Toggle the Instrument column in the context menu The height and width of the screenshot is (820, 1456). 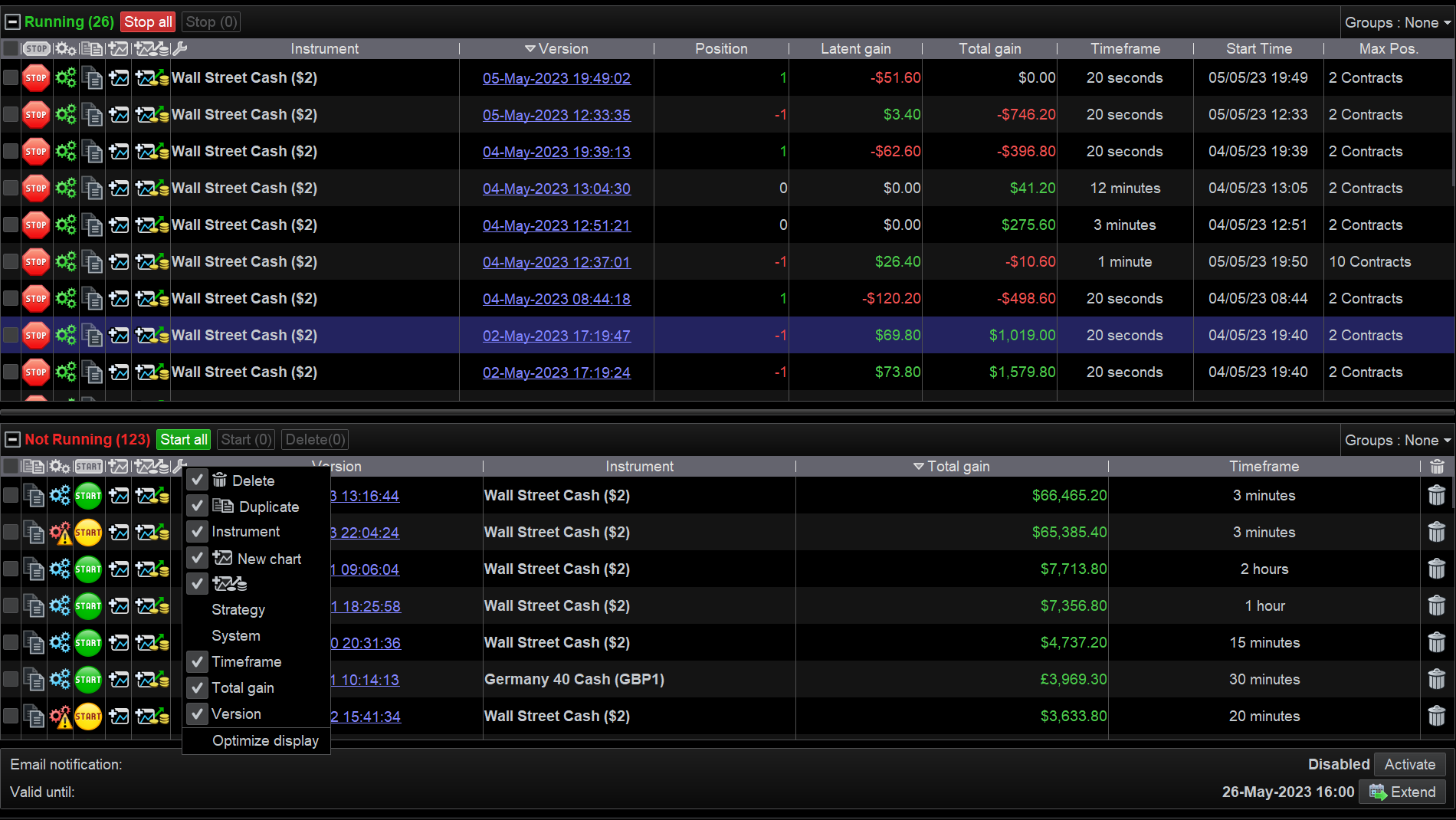pos(256,532)
